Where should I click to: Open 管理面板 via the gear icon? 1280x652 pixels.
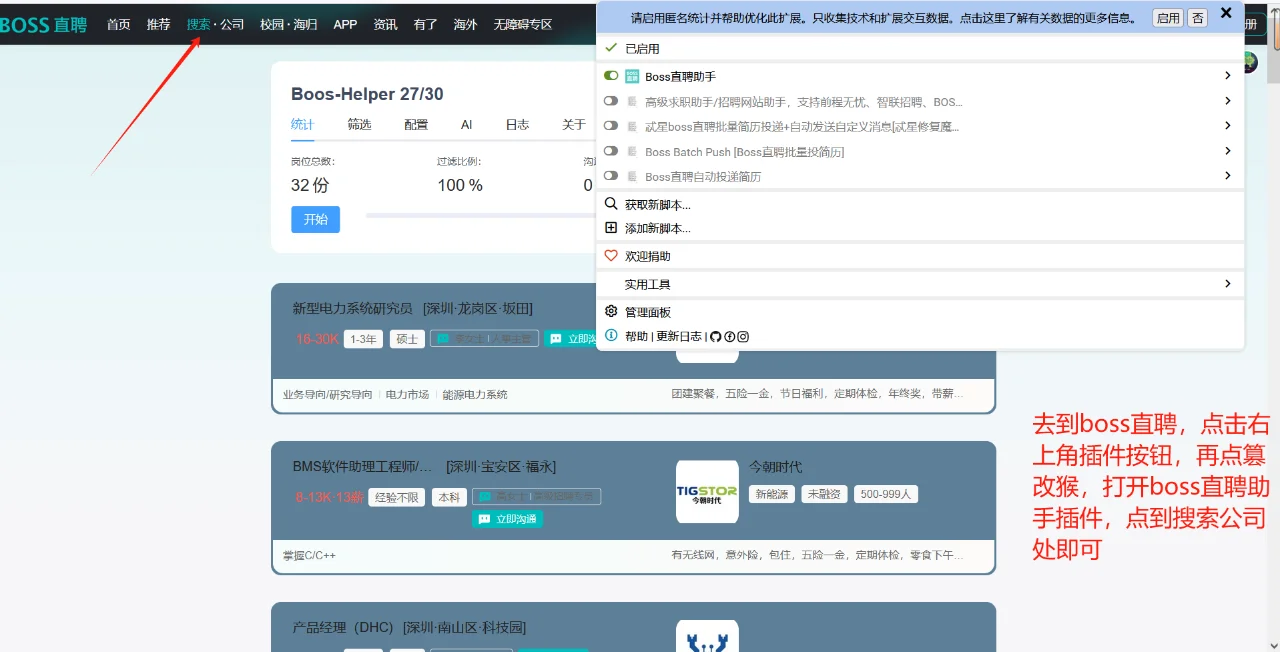(x=611, y=311)
